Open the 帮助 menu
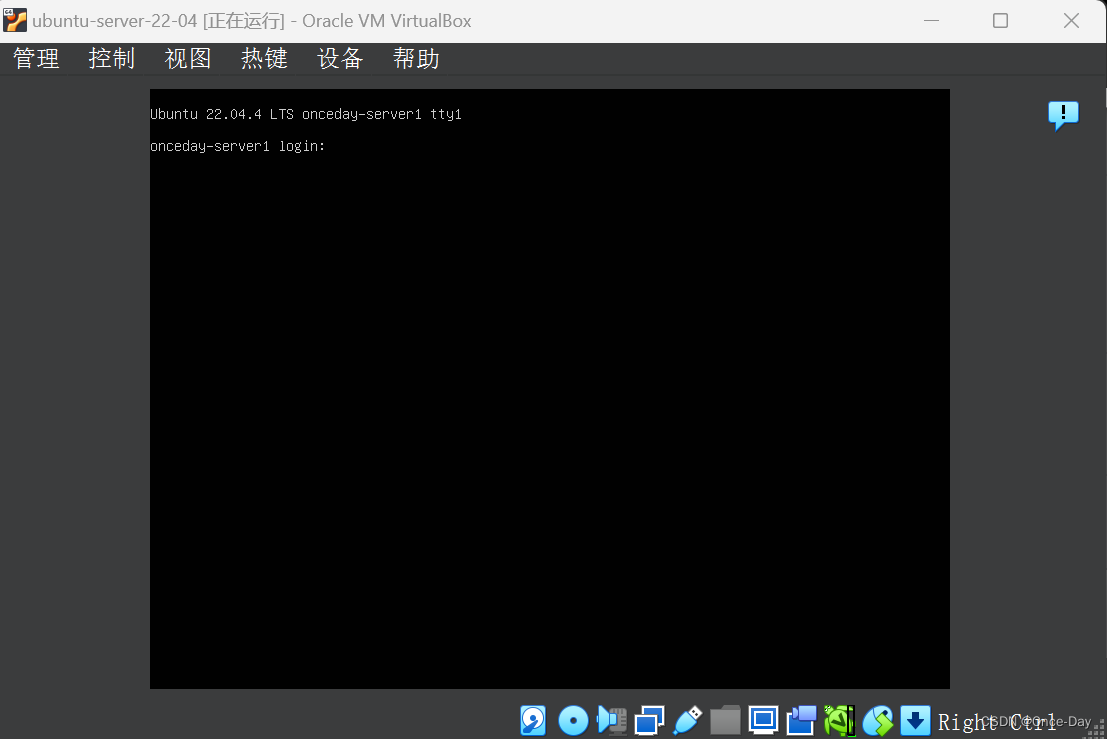1107x739 pixels. pos(417,59)
